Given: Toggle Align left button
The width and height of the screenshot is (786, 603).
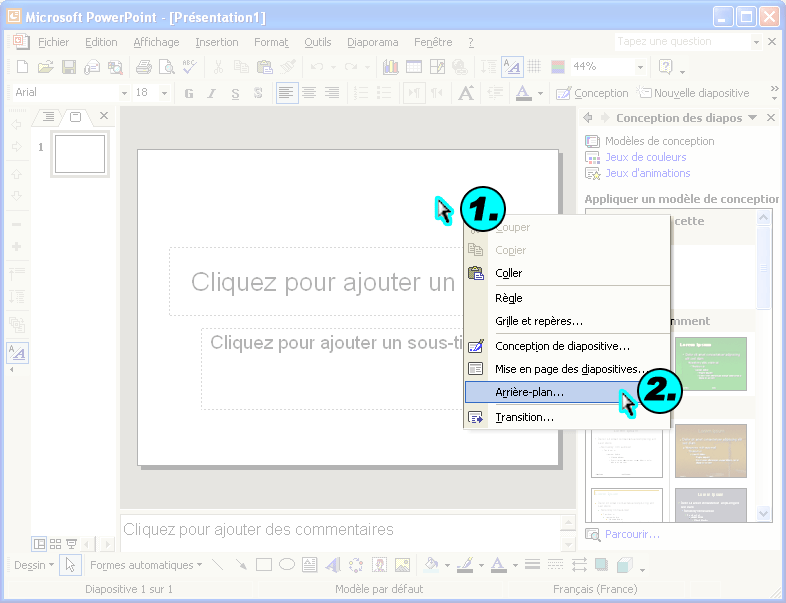Looking at the screenshot, I should [x=287, y=93].
